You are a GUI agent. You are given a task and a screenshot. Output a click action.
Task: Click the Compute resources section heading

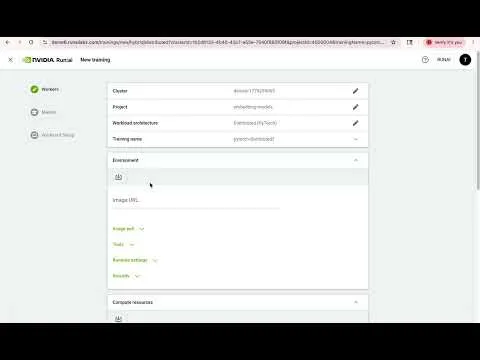pyautogui.click(x=133, y=302)
